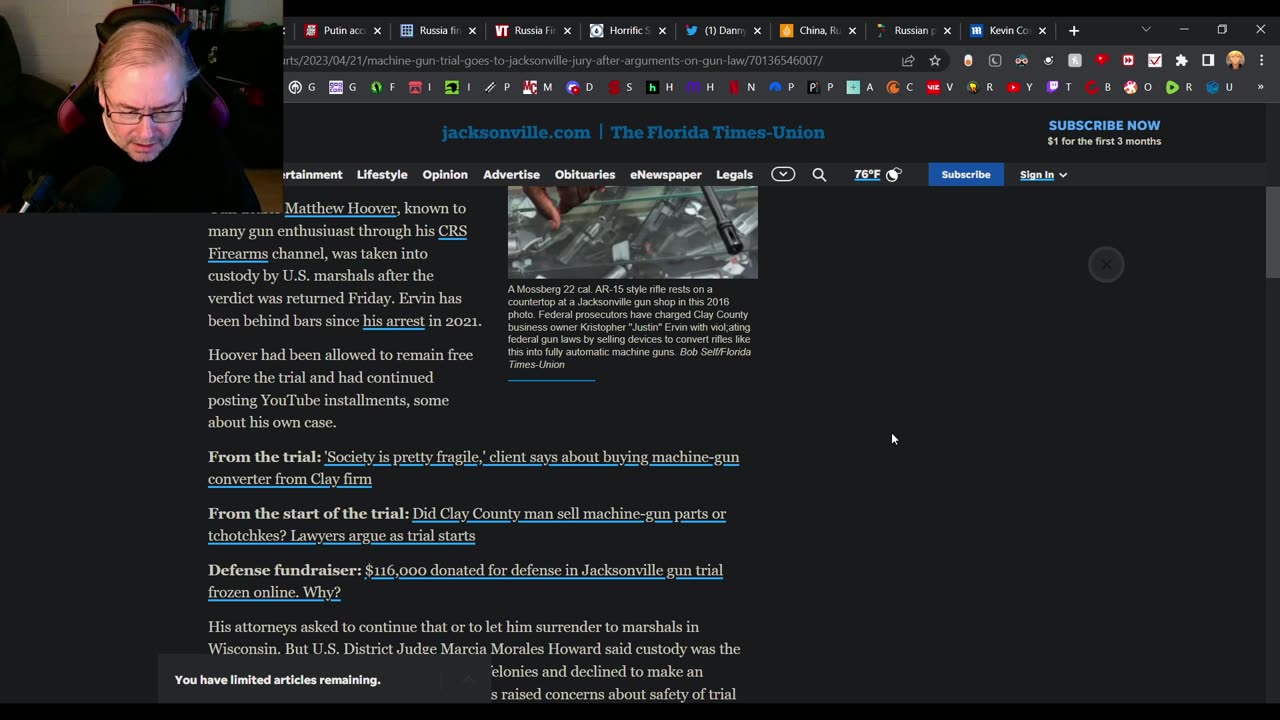
Task: Open the Extensions puzzle piece menu
Action: [x=1181, y=60]
